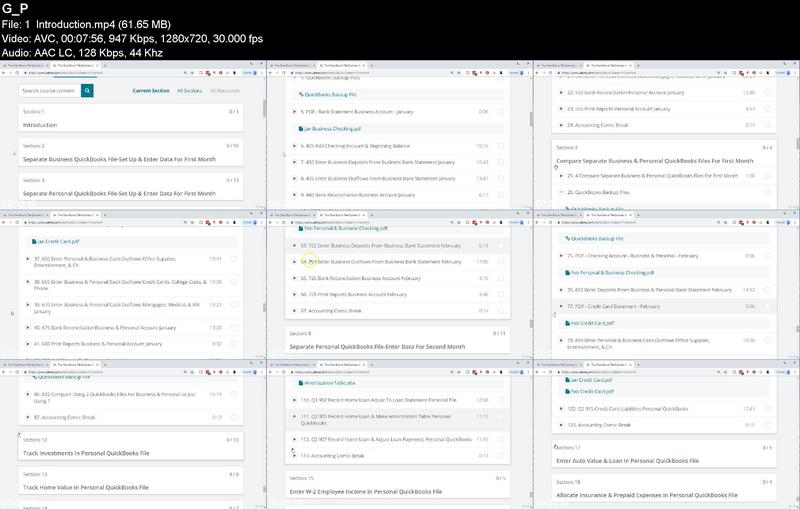
Task: Expand Section 1 Introduction
Action: point(131,118)
